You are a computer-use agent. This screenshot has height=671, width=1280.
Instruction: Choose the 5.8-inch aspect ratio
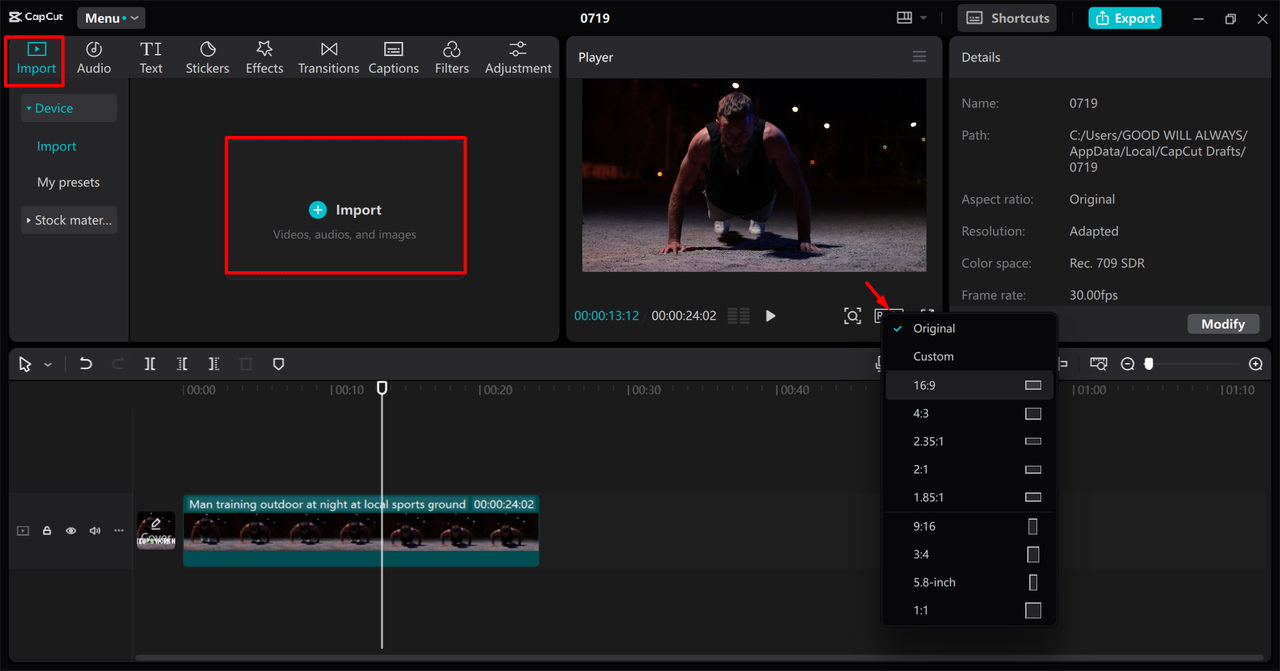[969, 582]
